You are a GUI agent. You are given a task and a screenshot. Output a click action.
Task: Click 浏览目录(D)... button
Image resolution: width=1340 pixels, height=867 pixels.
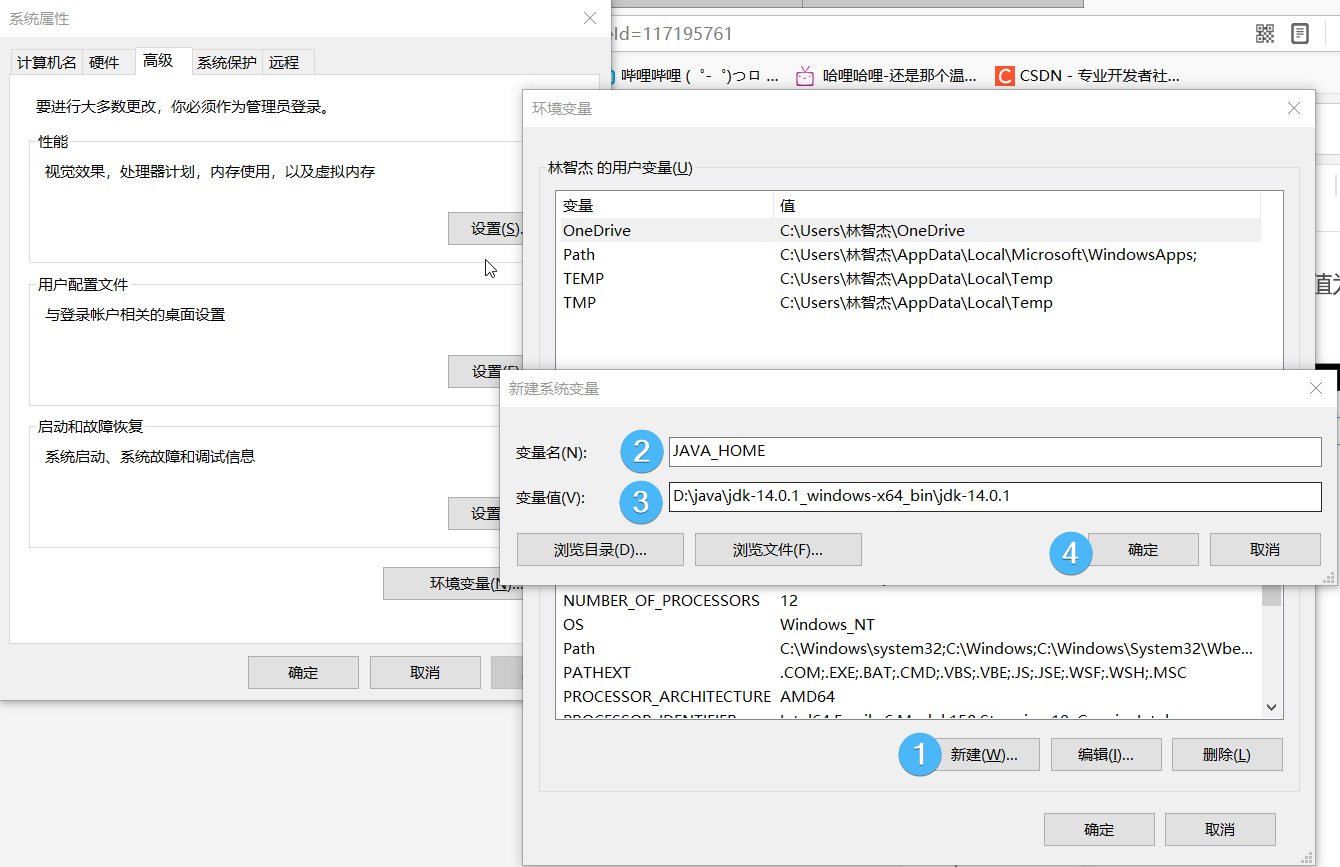coord(600,549)
